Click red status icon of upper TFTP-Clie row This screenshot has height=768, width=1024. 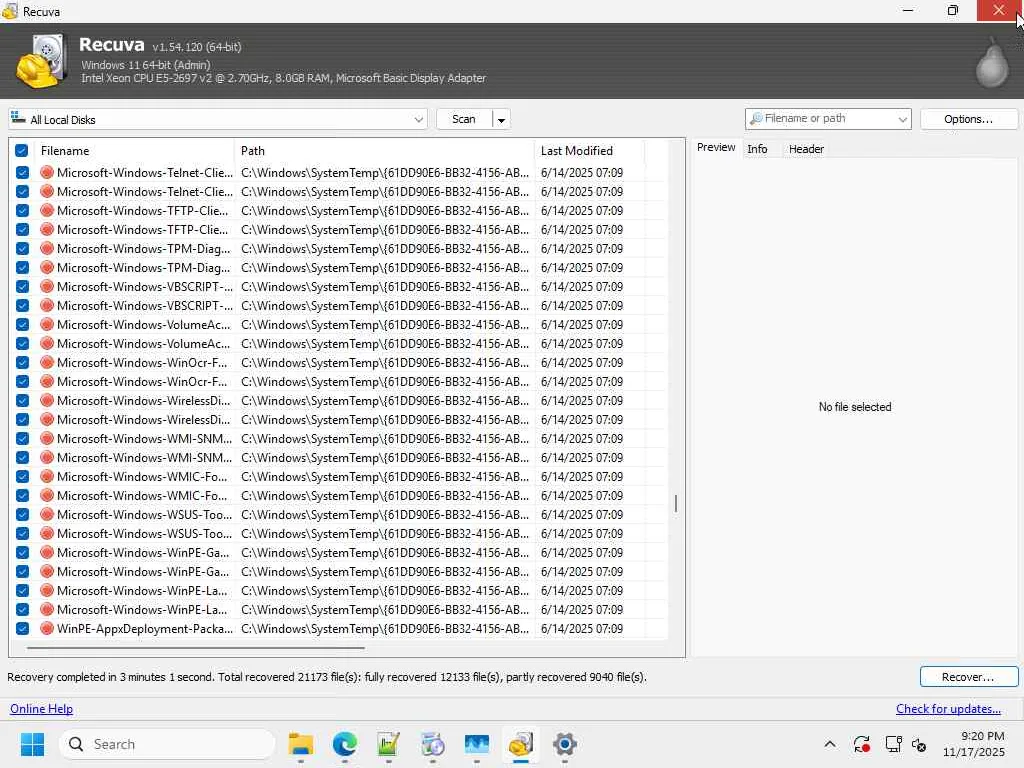pos(46,210)
